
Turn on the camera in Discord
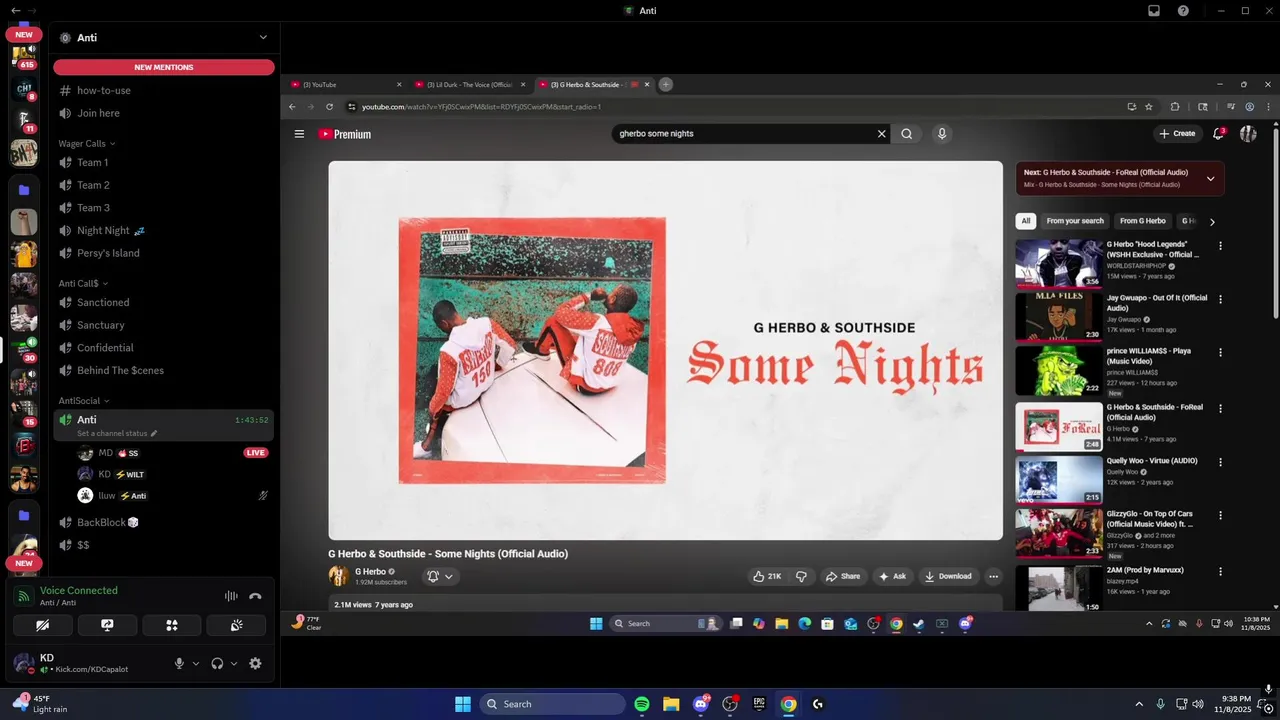point(43,625)
